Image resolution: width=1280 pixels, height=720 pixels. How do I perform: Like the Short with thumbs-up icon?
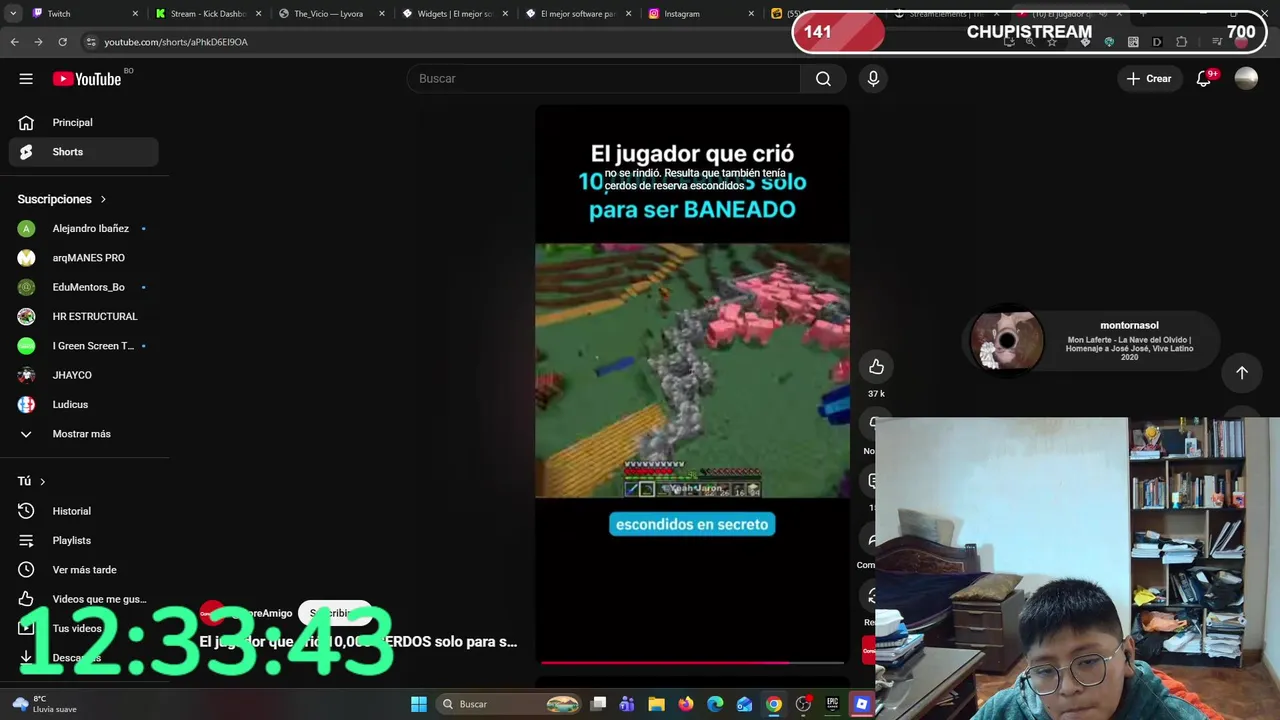pos(876,367)
